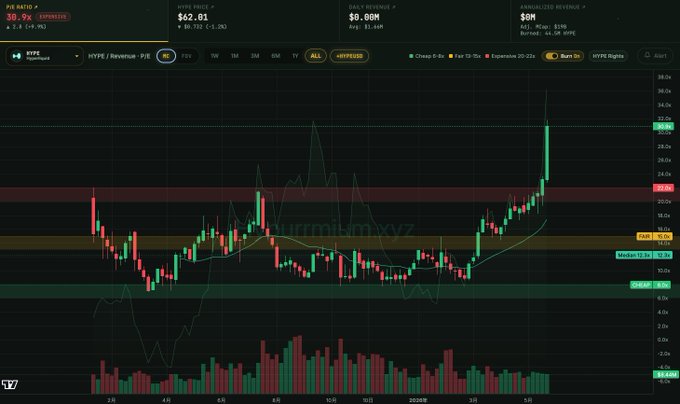Click the $62.01 price value
The height and width of the screenshot is (404, 680).
(x=193, y=17)
